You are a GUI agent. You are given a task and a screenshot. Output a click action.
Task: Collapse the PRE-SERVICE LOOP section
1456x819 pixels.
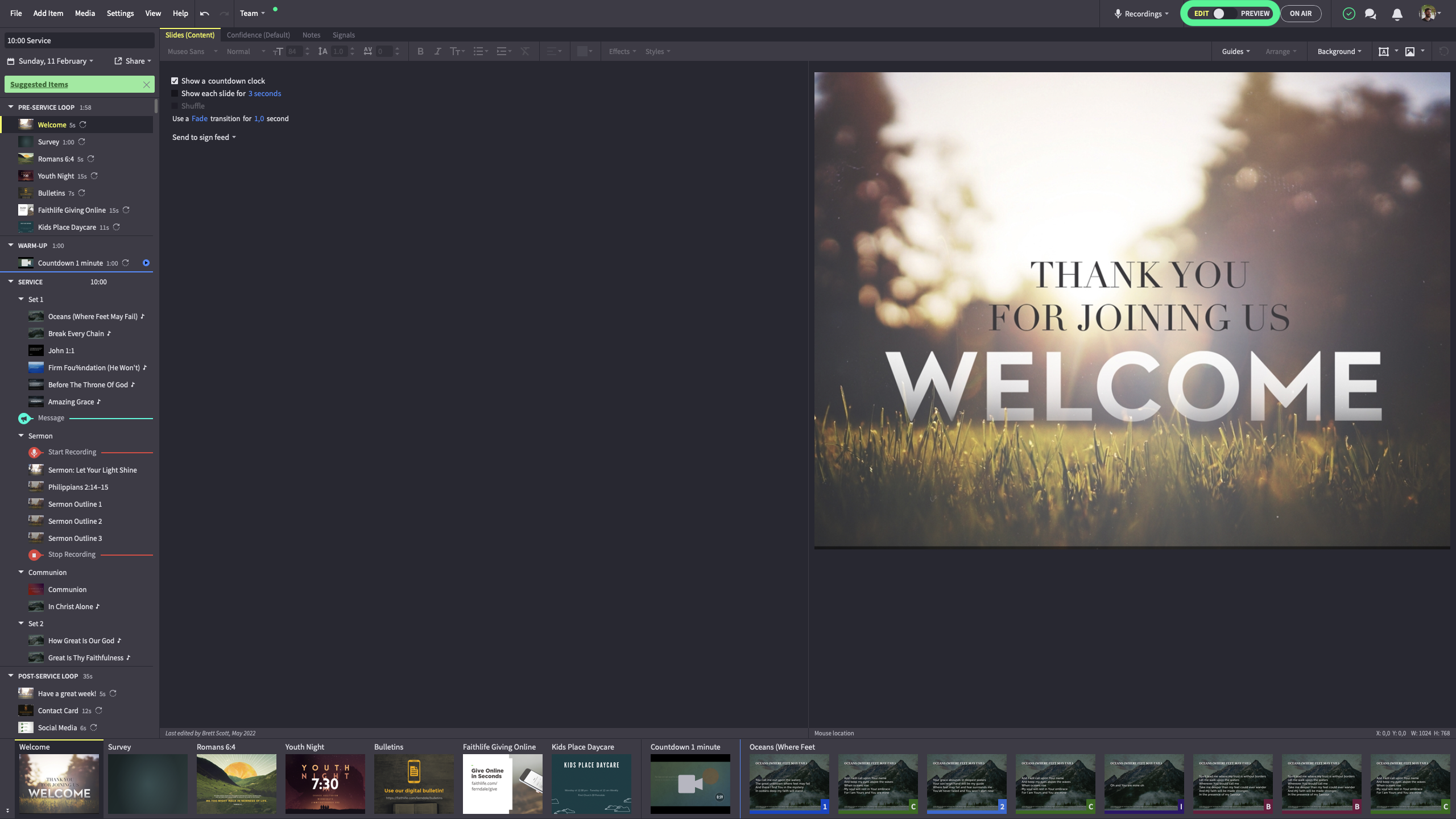click(11, 107)
